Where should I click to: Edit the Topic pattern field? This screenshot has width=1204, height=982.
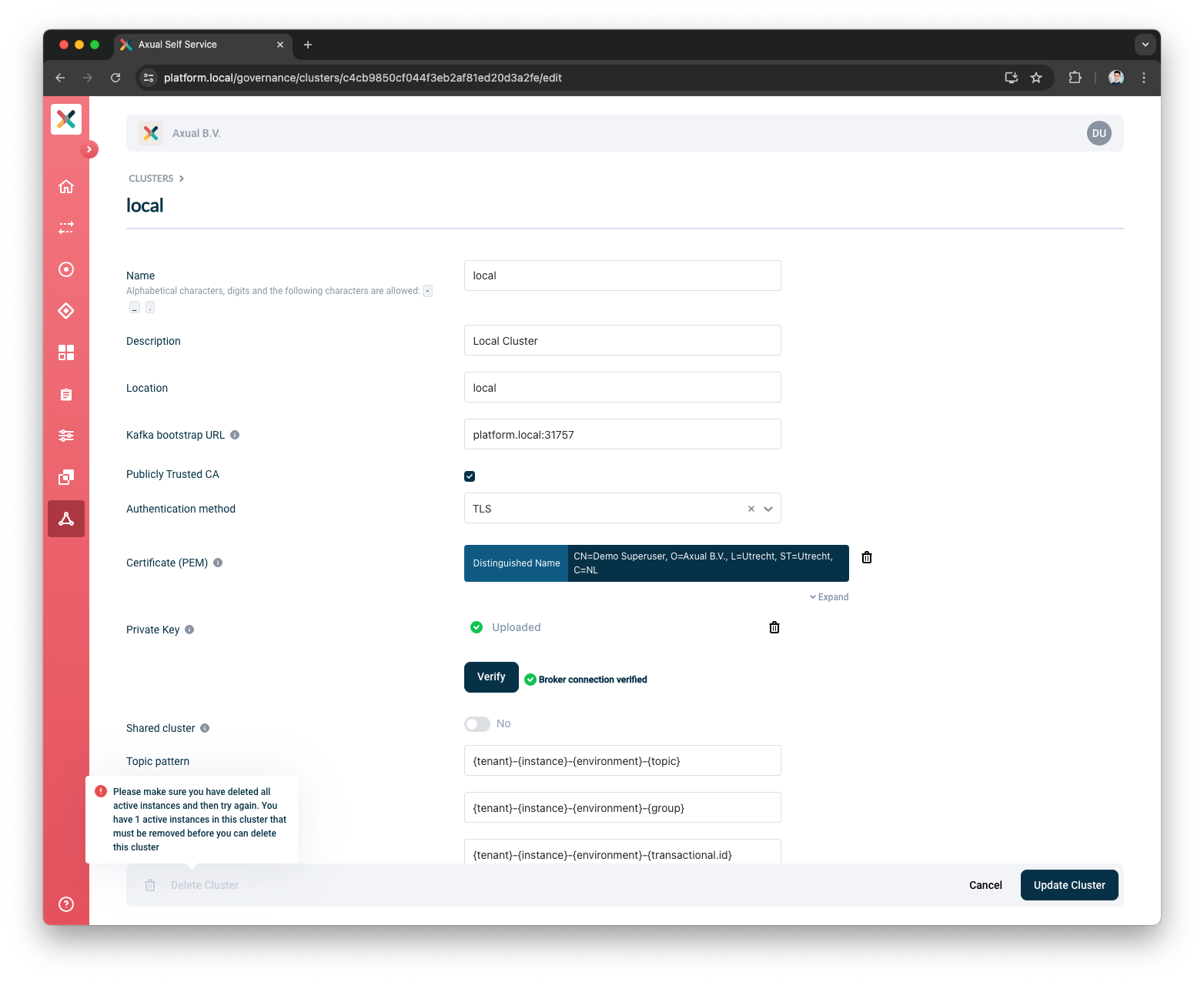[623, 760]
